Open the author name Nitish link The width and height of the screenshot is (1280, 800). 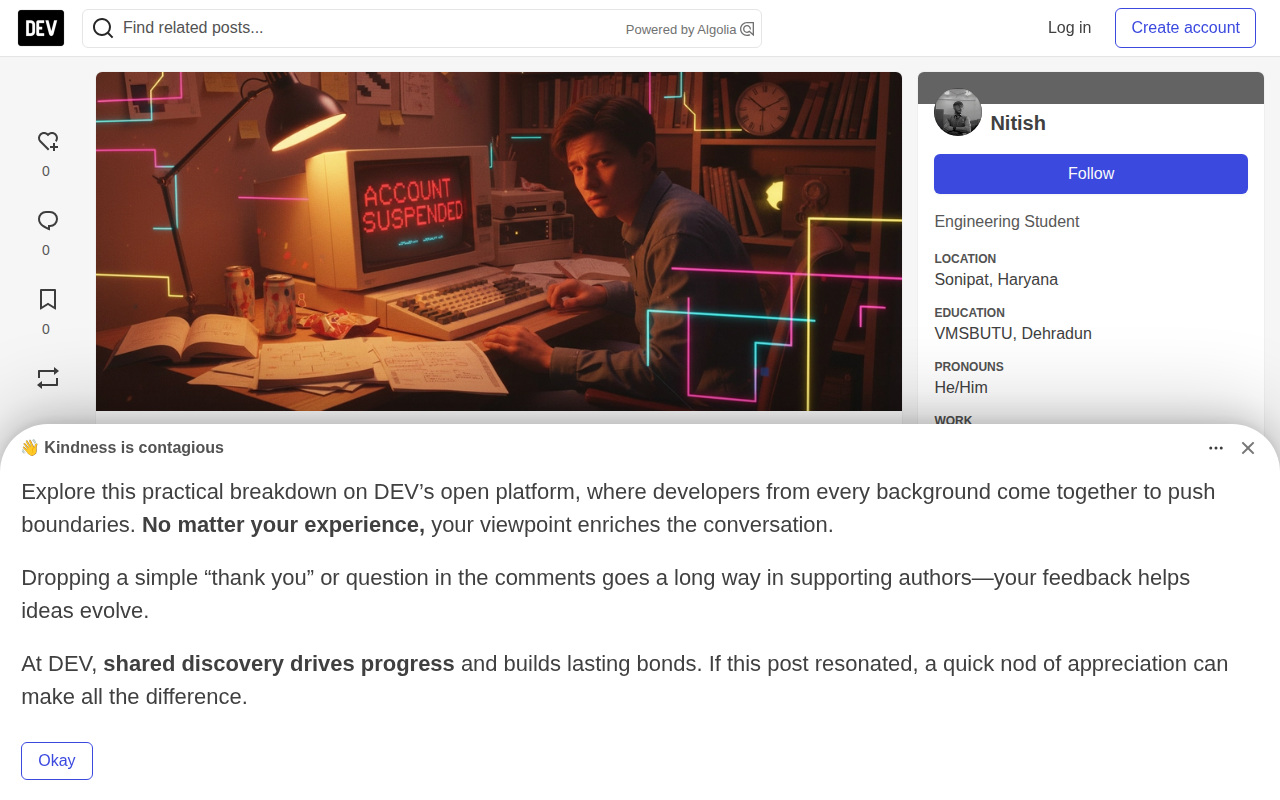[1017, 123]
